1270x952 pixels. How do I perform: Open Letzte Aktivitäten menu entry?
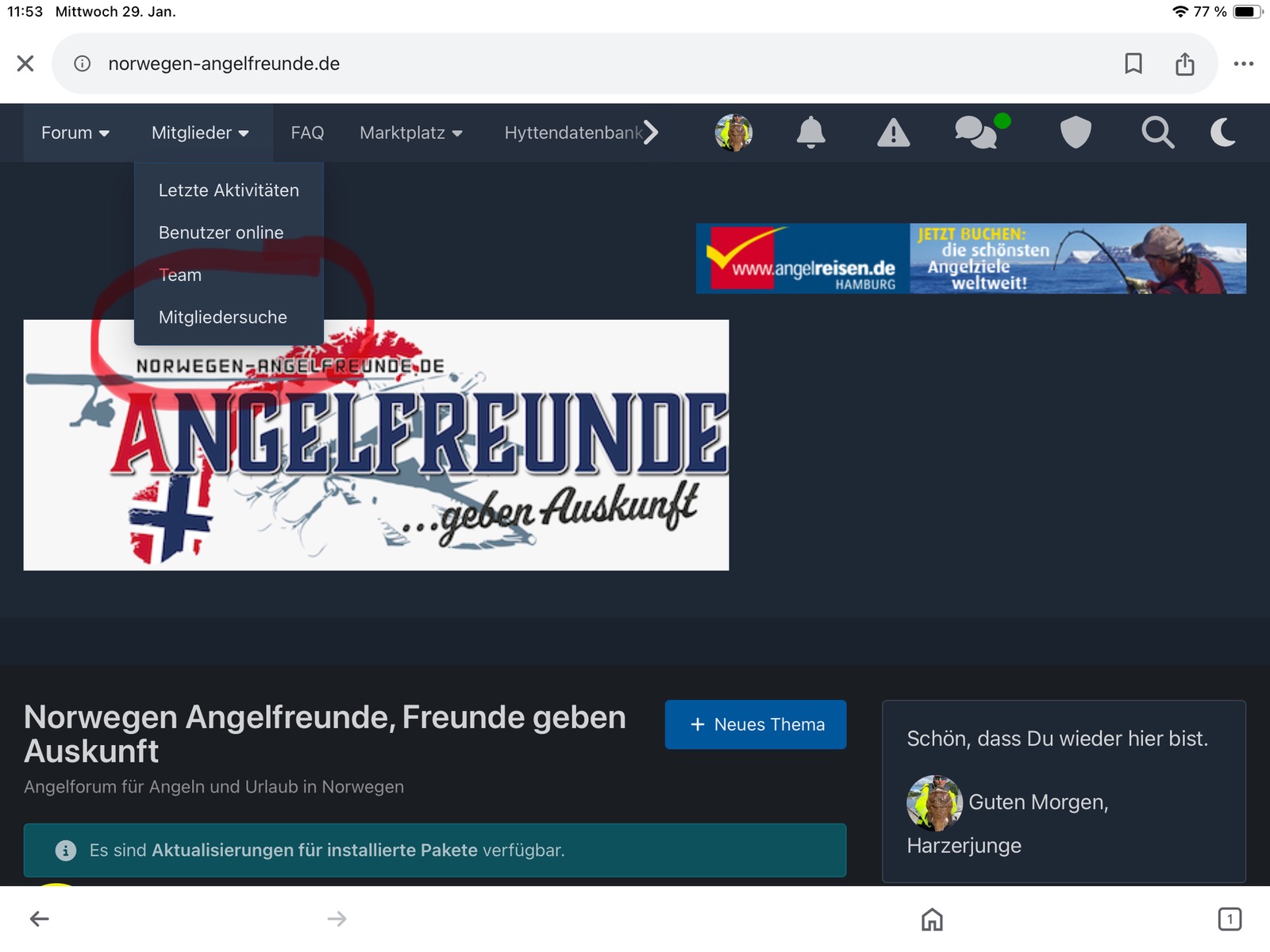coord(229,190)
